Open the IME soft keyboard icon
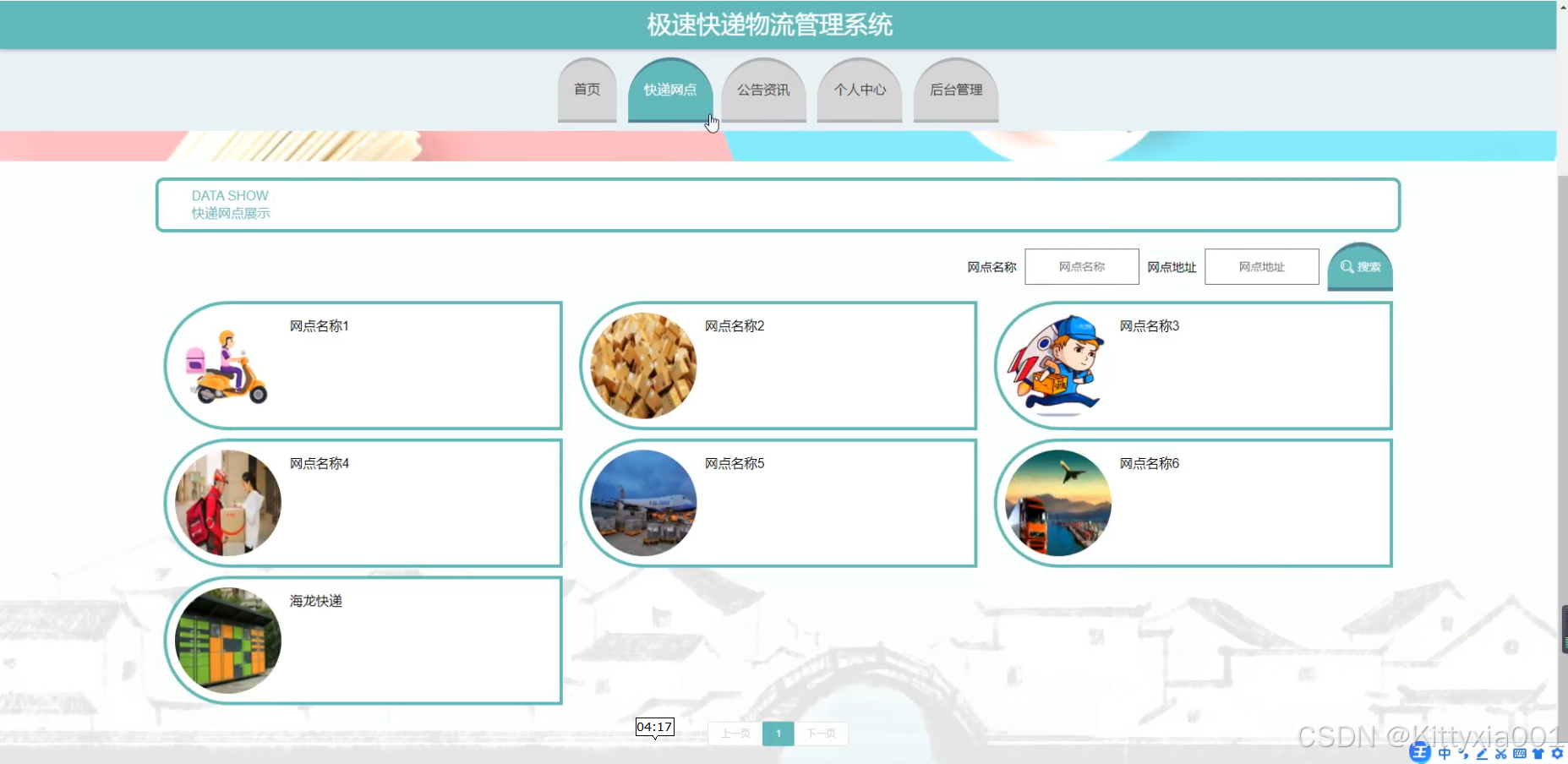1568x764 pixels. click(x=1520, y=754)
